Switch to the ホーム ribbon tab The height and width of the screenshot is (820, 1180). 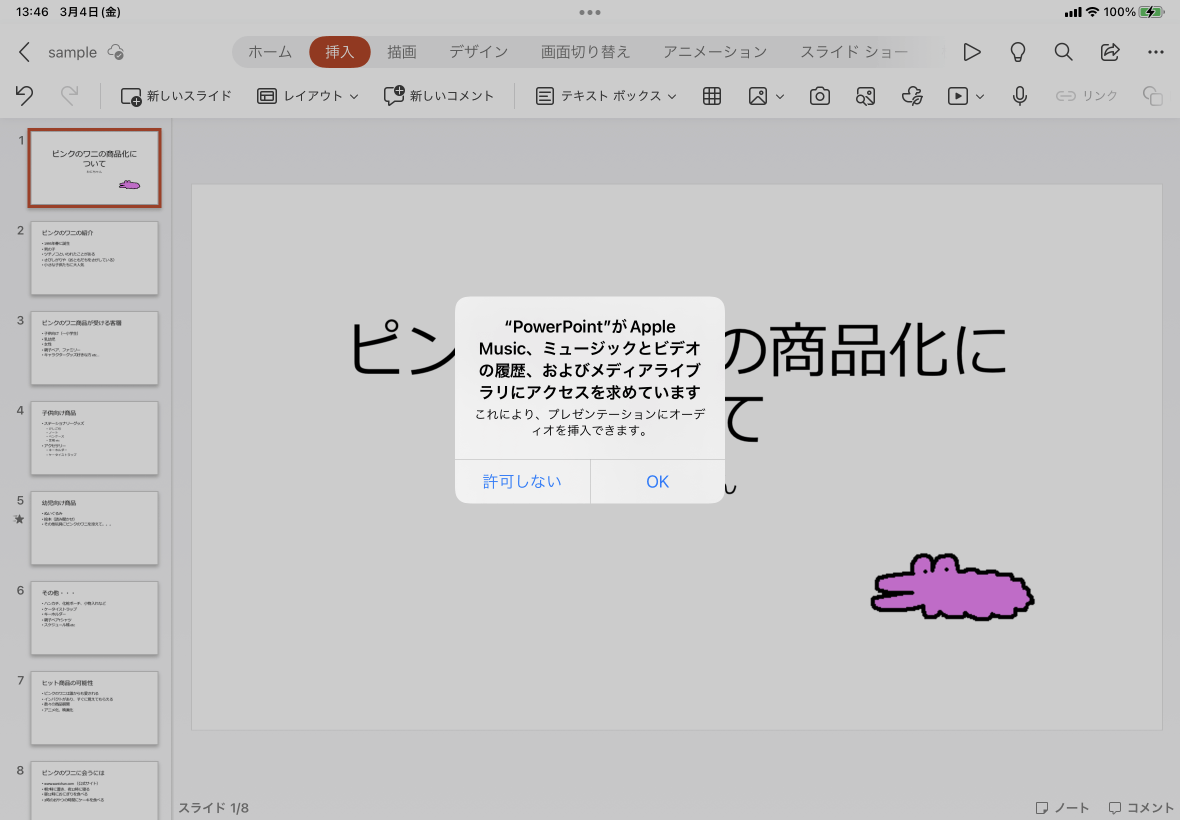click(x=268, y=52)
